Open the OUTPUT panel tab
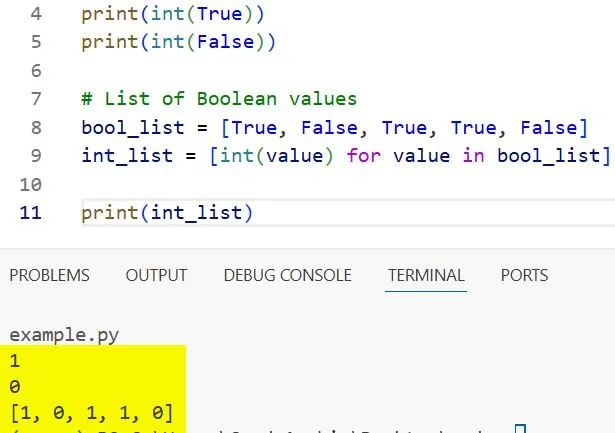Image resolution: width=615 pixels, height=433 pixels. [x=156, y=275]
